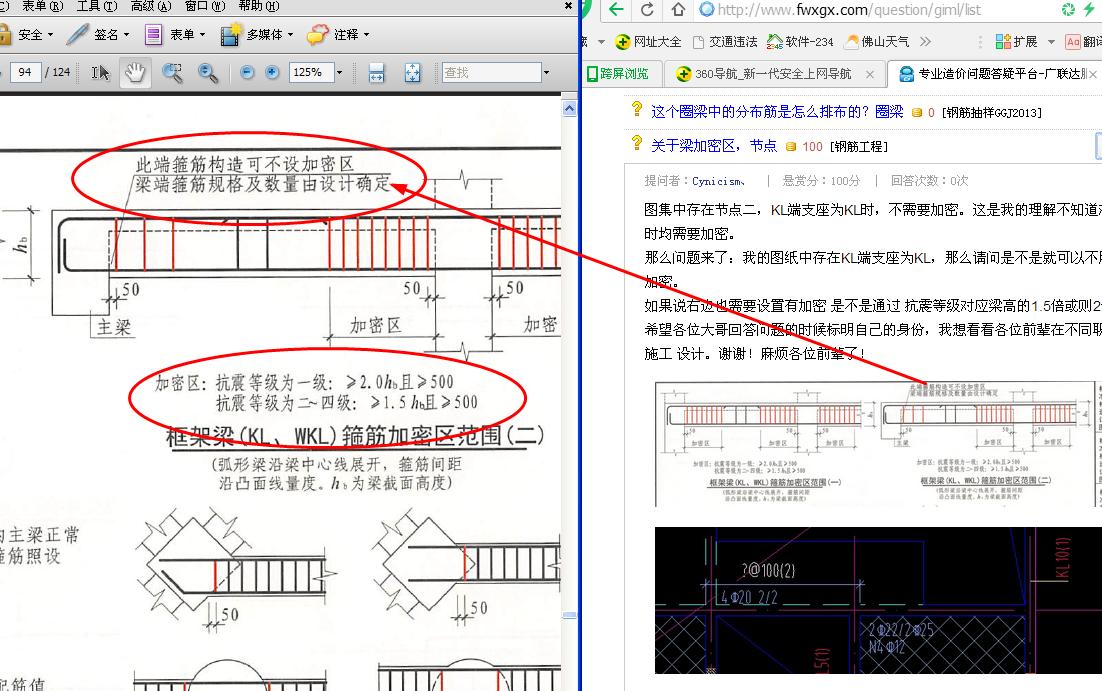Expand the 扩展 dropdown arrow
Screen dimensions: 1102x691
coord(1051,41)
